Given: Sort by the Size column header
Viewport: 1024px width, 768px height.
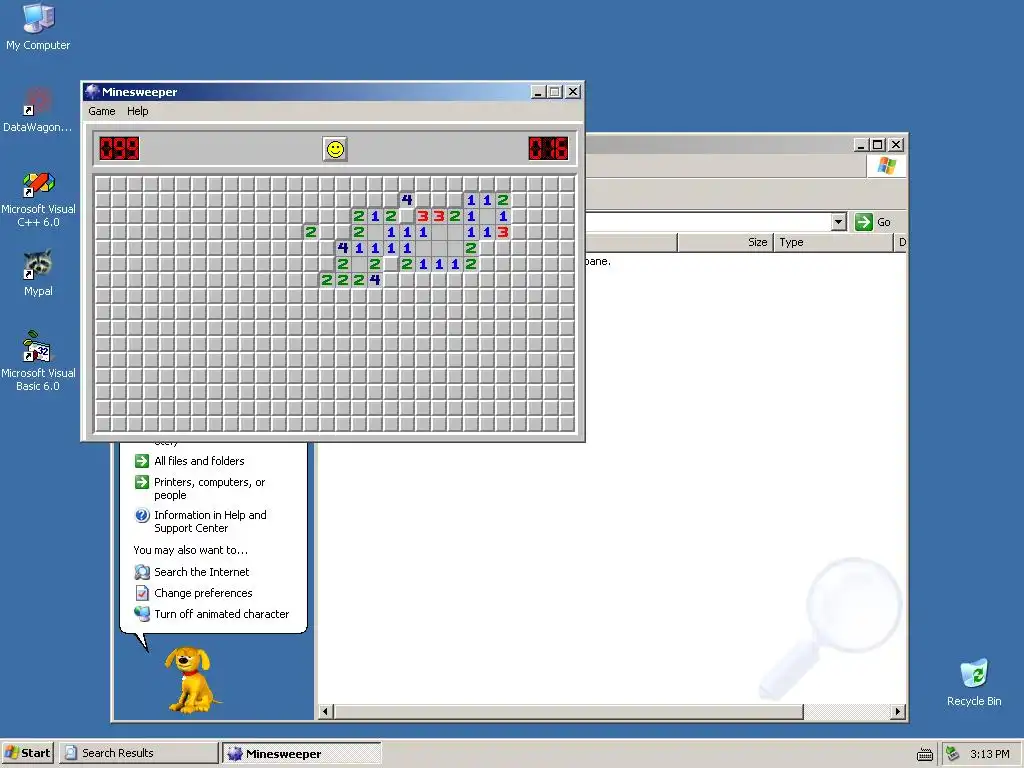Looking at the screenshot, I should point(726,242).
